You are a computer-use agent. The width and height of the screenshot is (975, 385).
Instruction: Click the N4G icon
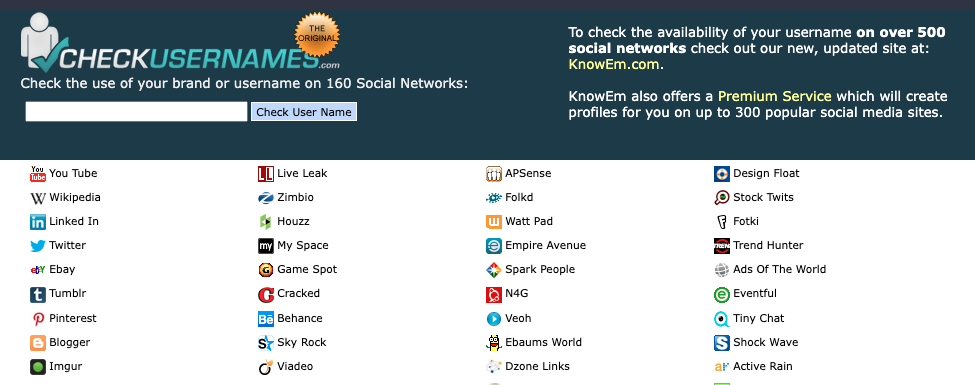click(494, 294)
